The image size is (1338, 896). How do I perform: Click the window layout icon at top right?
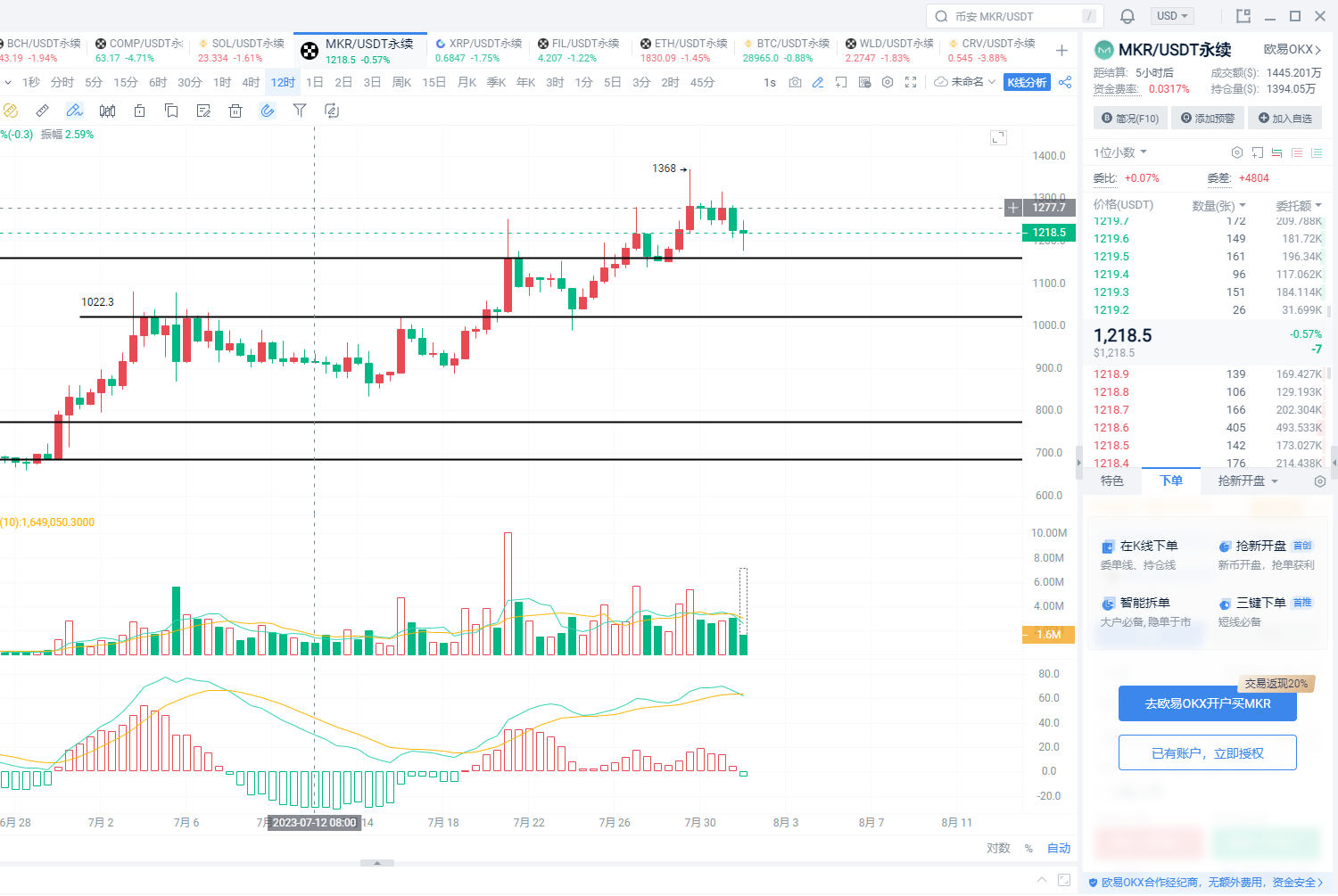tap(1243, 16)
